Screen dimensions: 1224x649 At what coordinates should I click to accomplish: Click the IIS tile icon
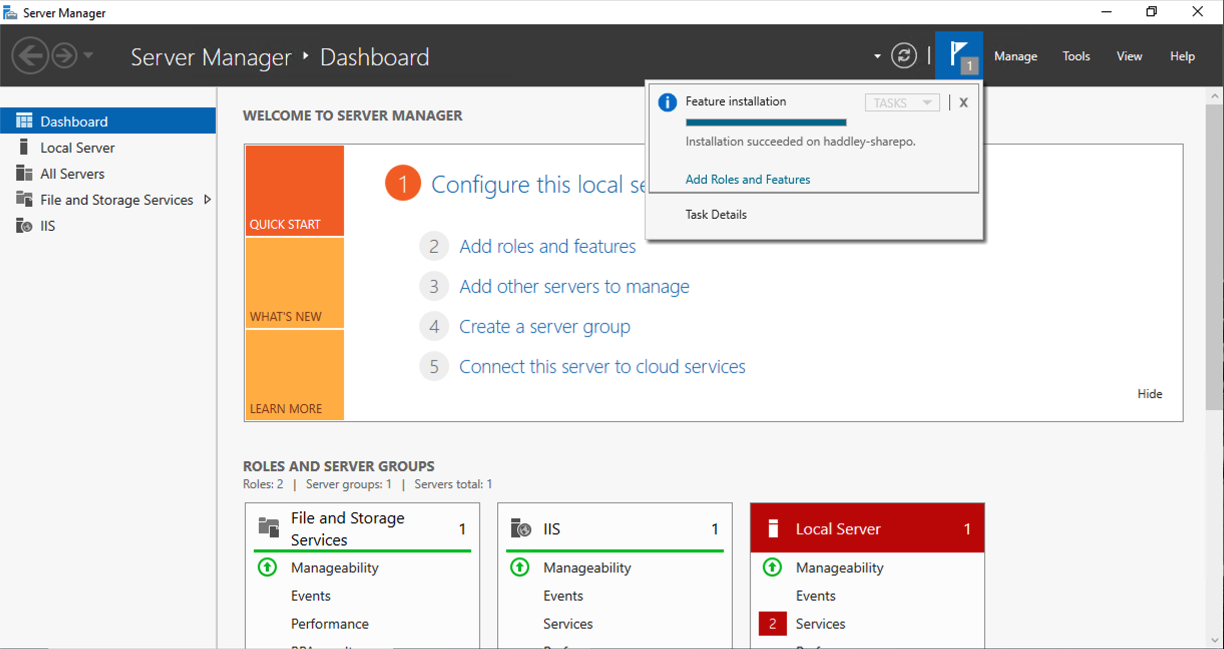[x=521, y=528]
